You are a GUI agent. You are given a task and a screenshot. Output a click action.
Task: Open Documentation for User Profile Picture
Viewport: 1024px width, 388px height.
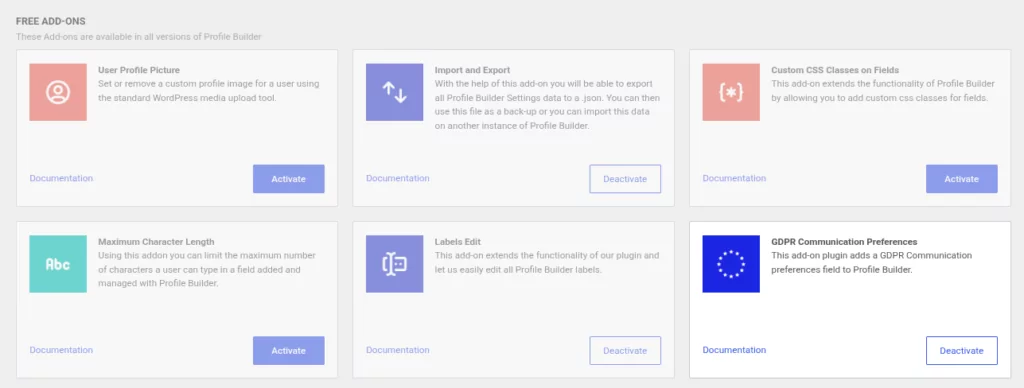click(x=61, y=178)
